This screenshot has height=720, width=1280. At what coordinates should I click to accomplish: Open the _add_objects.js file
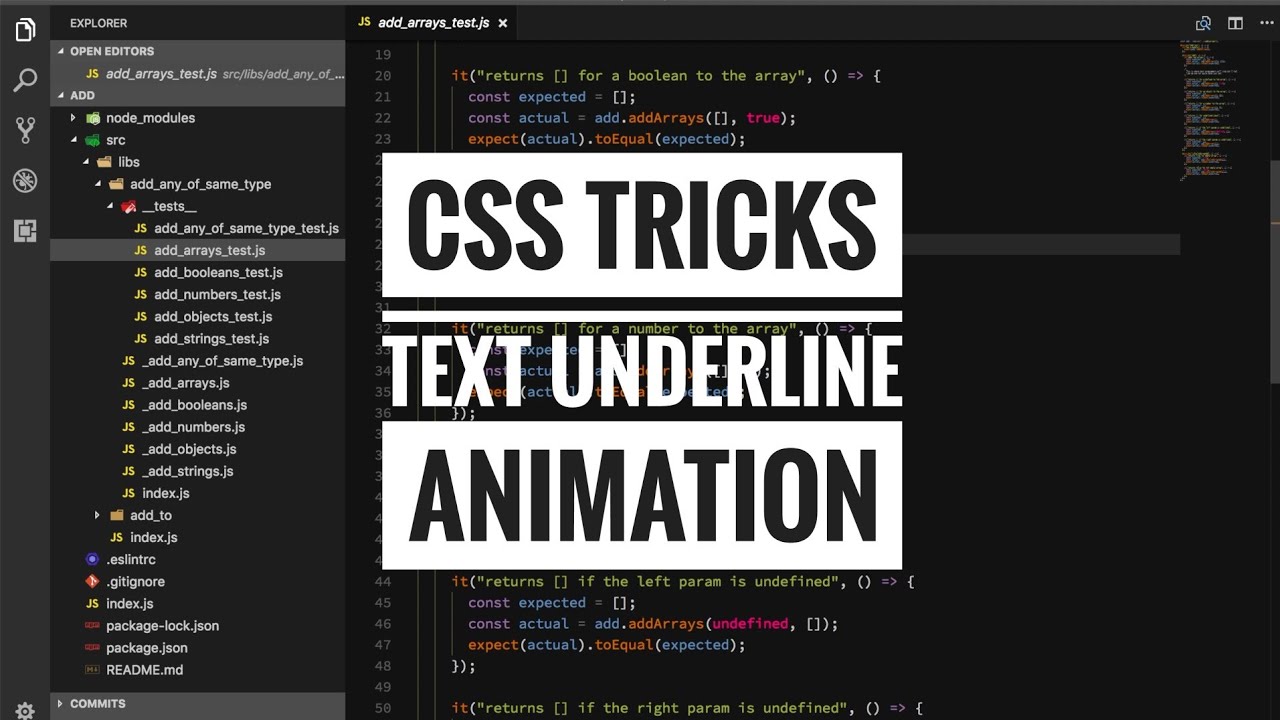[189, 449]
